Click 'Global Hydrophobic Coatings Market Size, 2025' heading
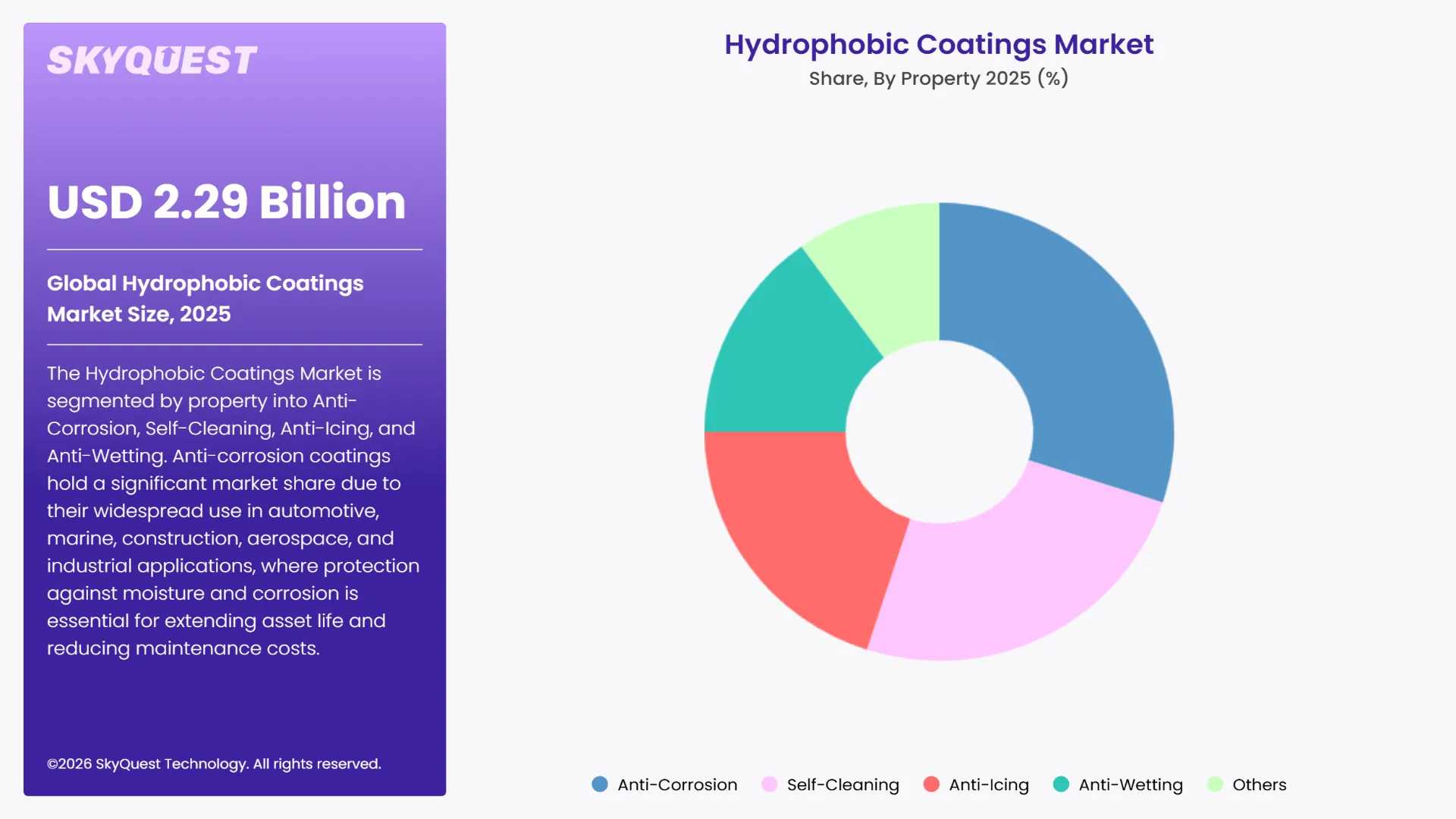Image resolution: width=1456 pixels, height=819 pixels. click(206, 298)
